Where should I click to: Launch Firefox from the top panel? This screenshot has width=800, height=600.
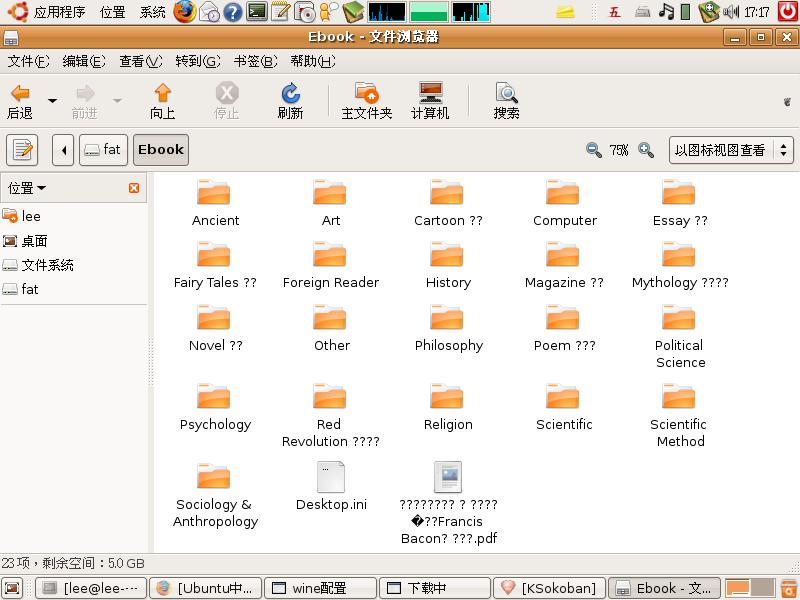tap(185, 12)
